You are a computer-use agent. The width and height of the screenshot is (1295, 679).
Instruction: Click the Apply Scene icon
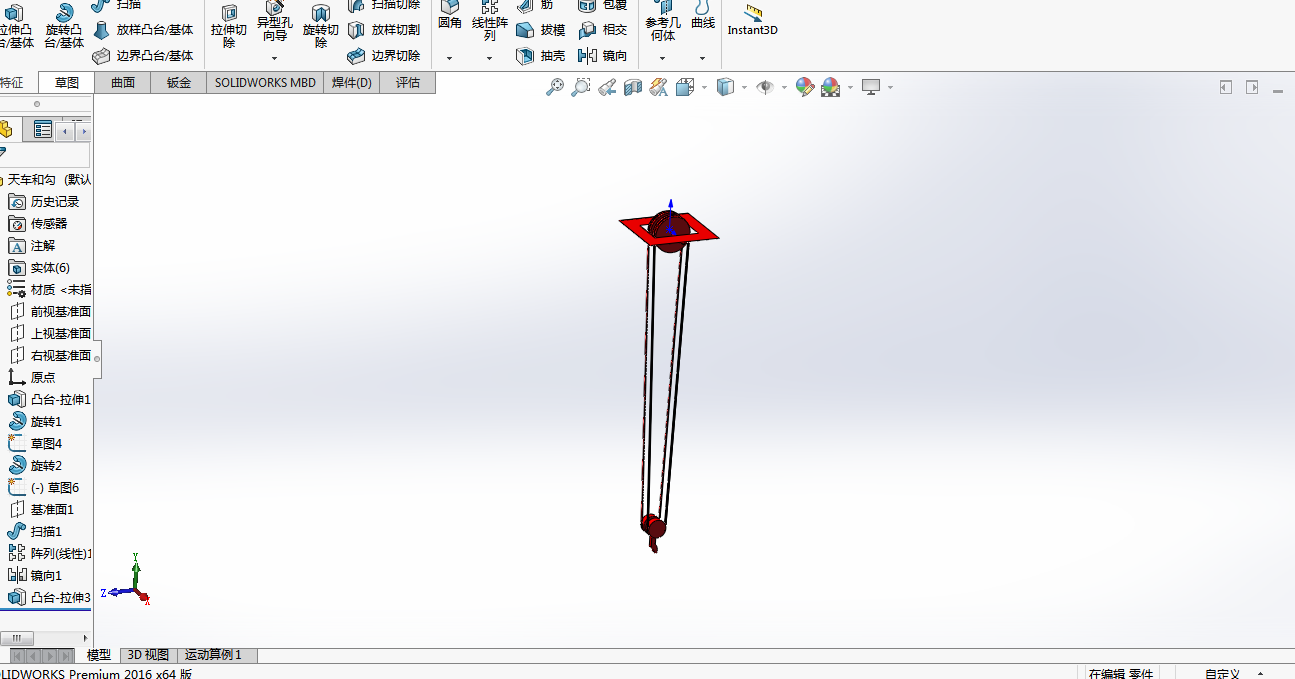pyautogui.click(x=831, y=88)
